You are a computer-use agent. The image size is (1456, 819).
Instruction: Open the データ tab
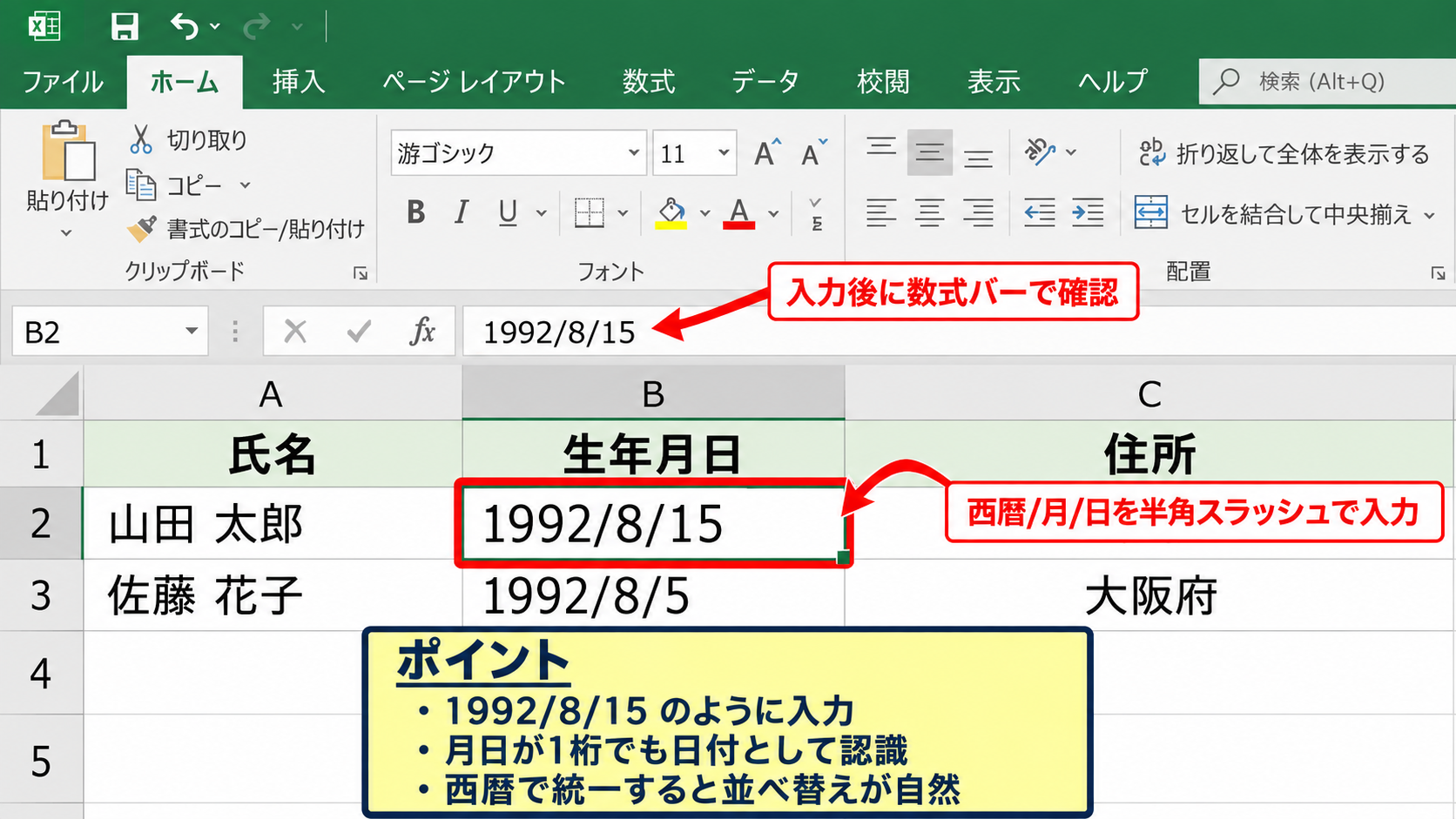click(x=765, y=82)
